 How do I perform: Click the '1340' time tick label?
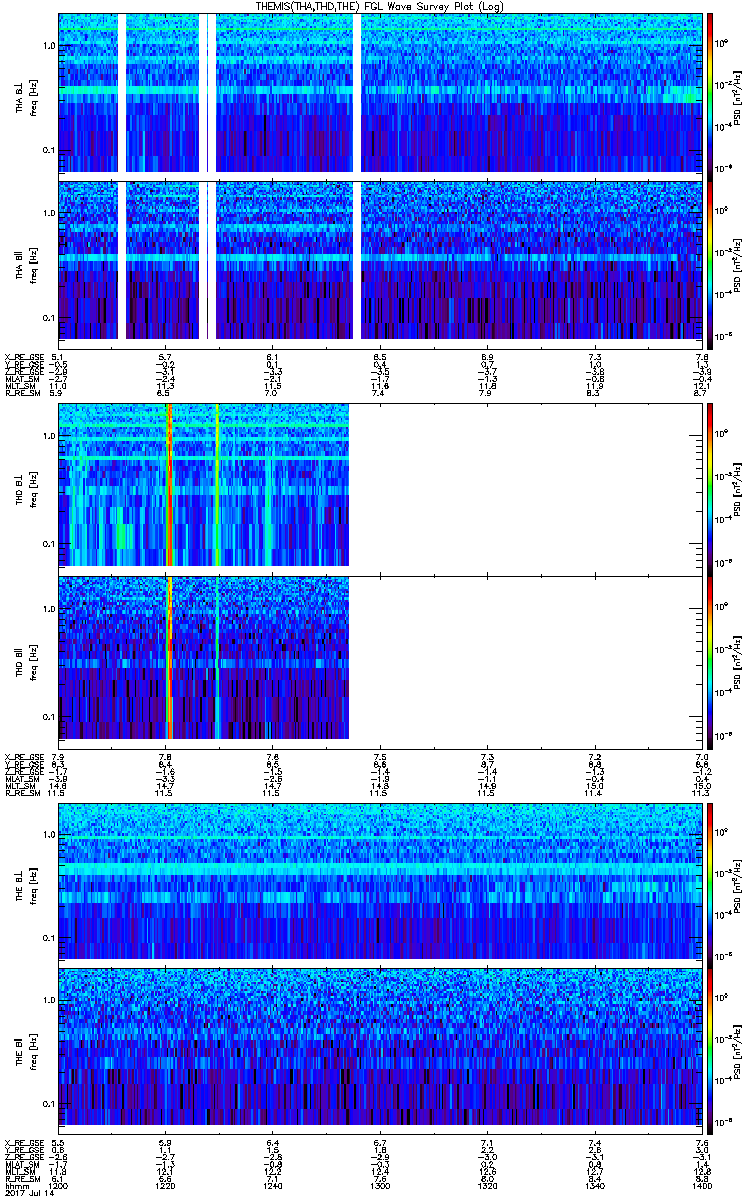[x=594, y=1187]
